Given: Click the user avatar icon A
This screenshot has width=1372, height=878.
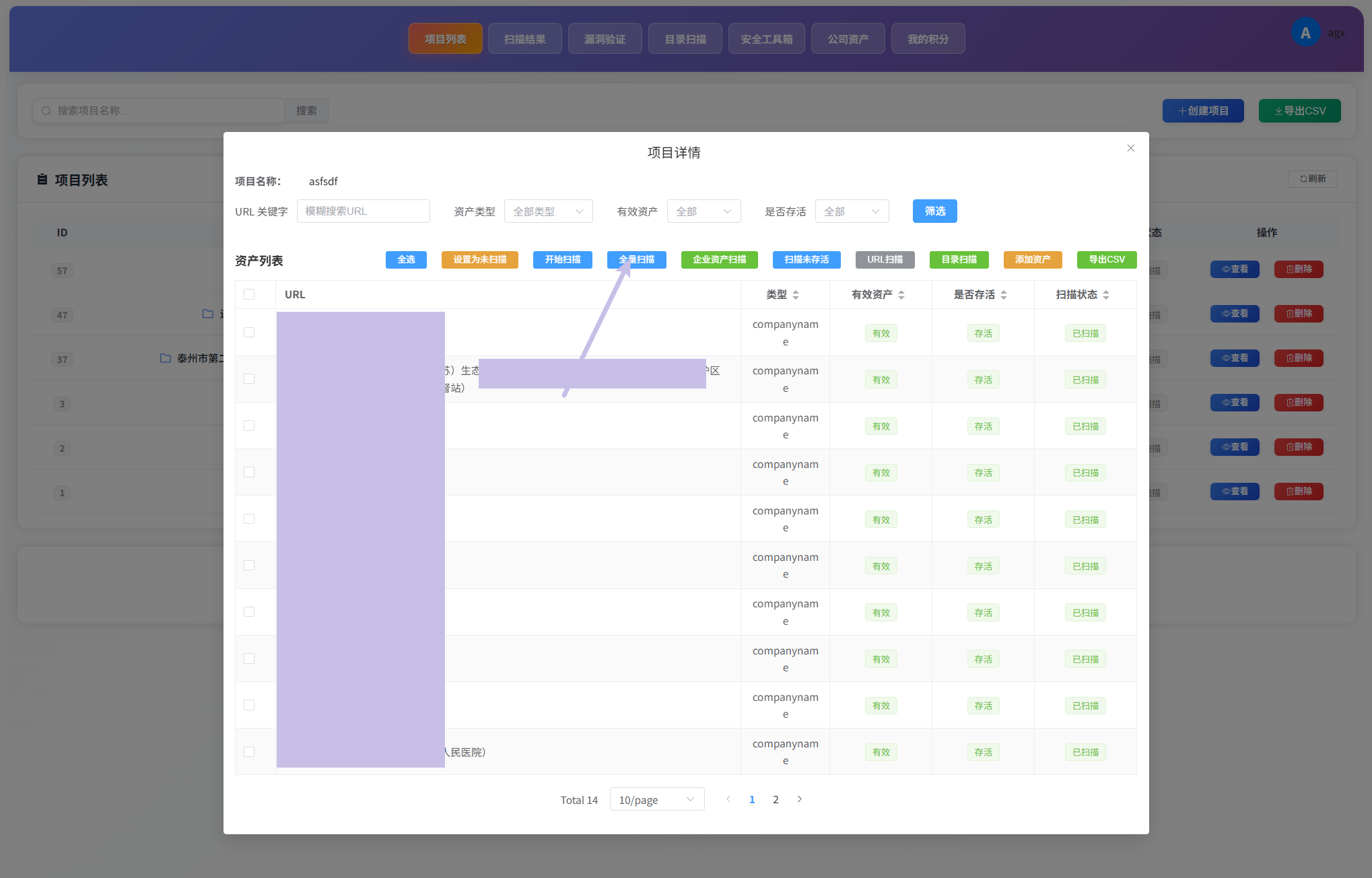Looking at the screenshot, I should coord(1305,33).
